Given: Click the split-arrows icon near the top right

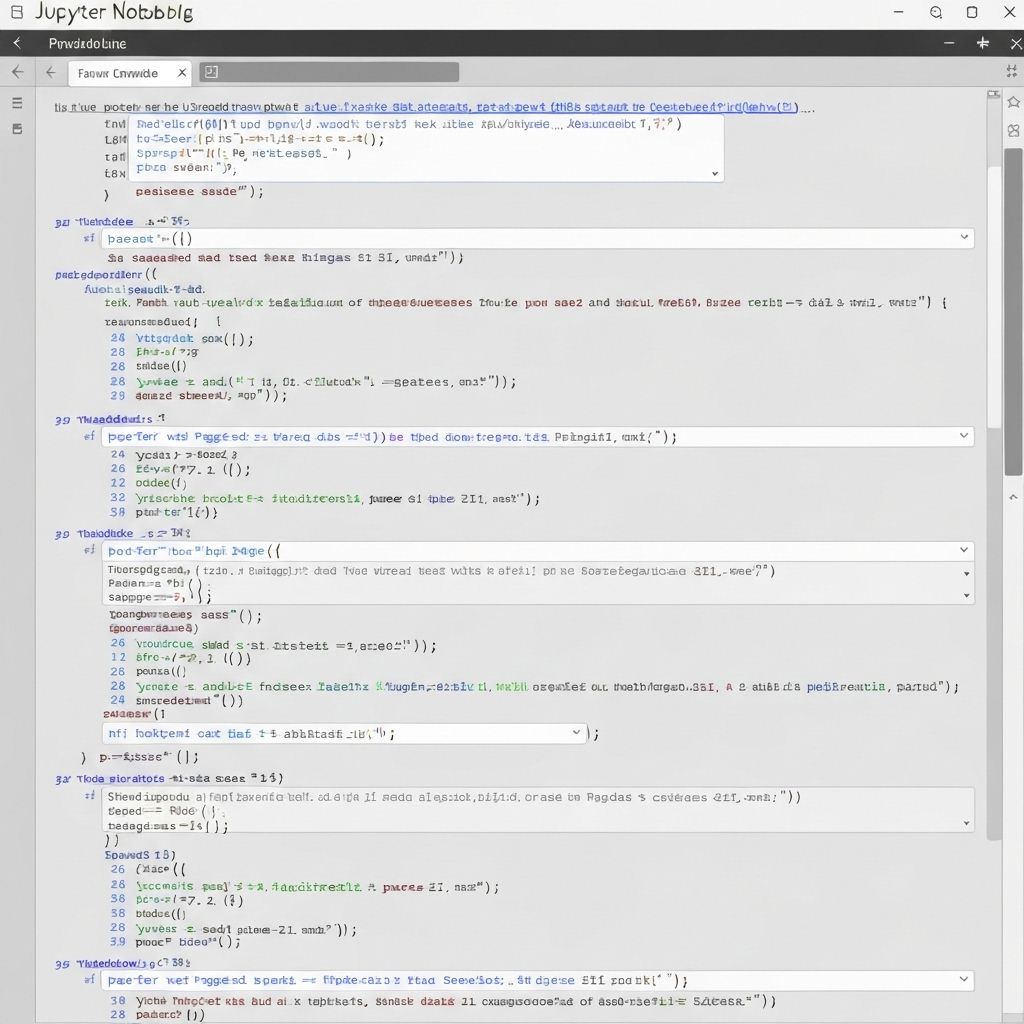Looking at the screenshot, I should click(1013, 72).
